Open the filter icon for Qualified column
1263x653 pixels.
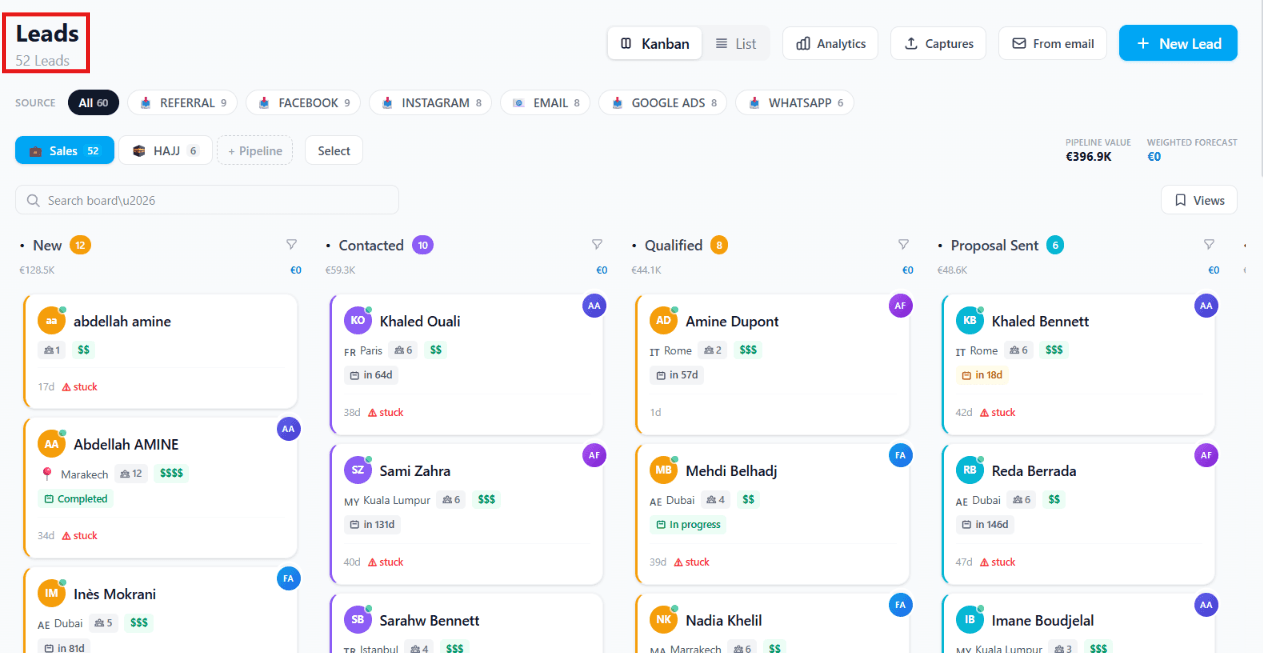tap(903, 245)
